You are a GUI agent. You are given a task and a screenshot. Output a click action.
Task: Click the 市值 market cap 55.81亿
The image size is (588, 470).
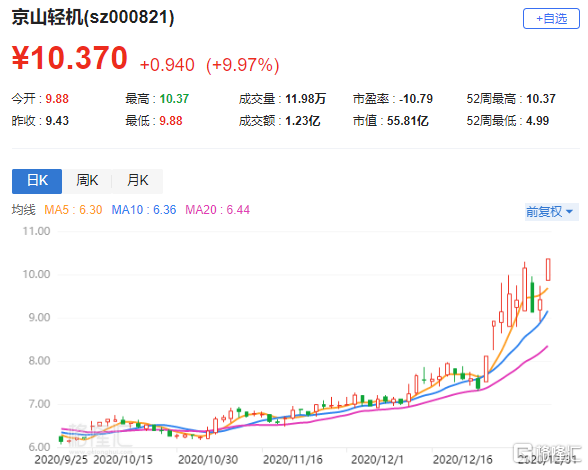click(x=408, y=121)
